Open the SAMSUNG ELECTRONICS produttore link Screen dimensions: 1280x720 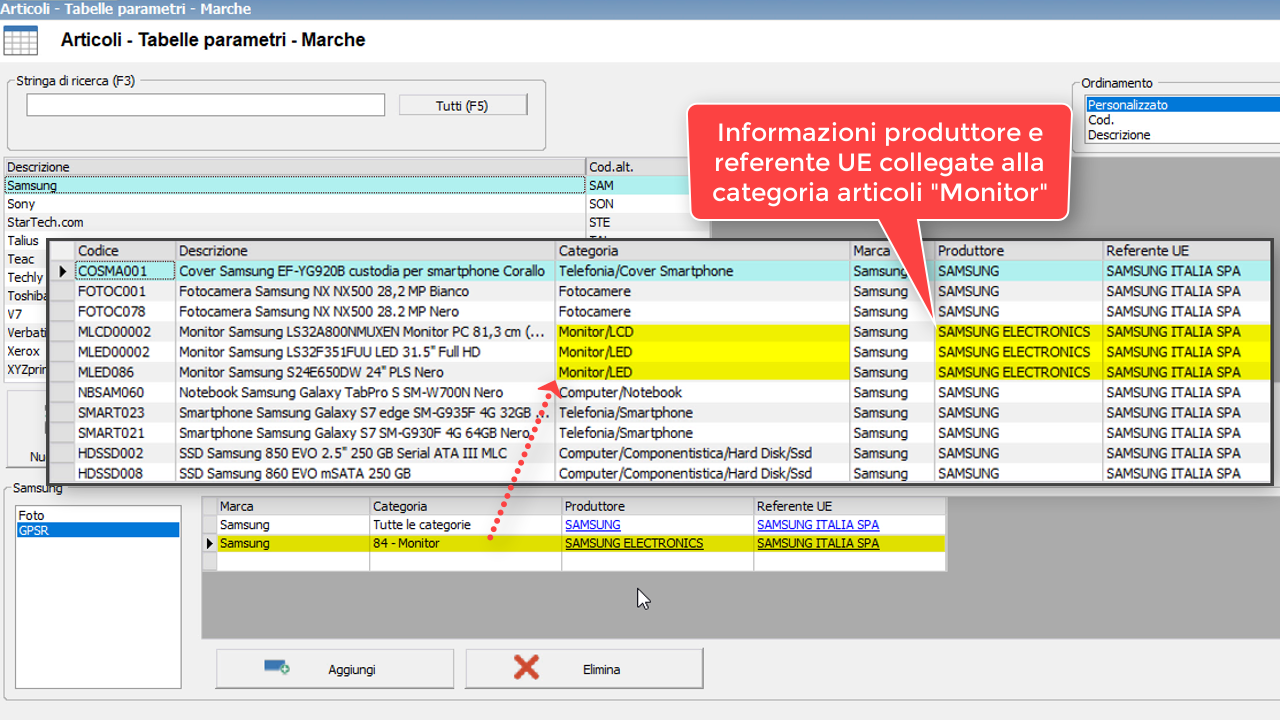634,544
